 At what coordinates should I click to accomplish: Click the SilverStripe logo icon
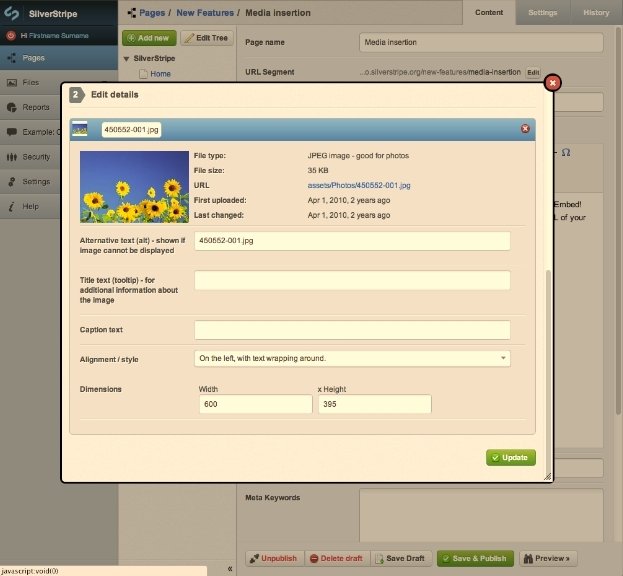[12, 14]
